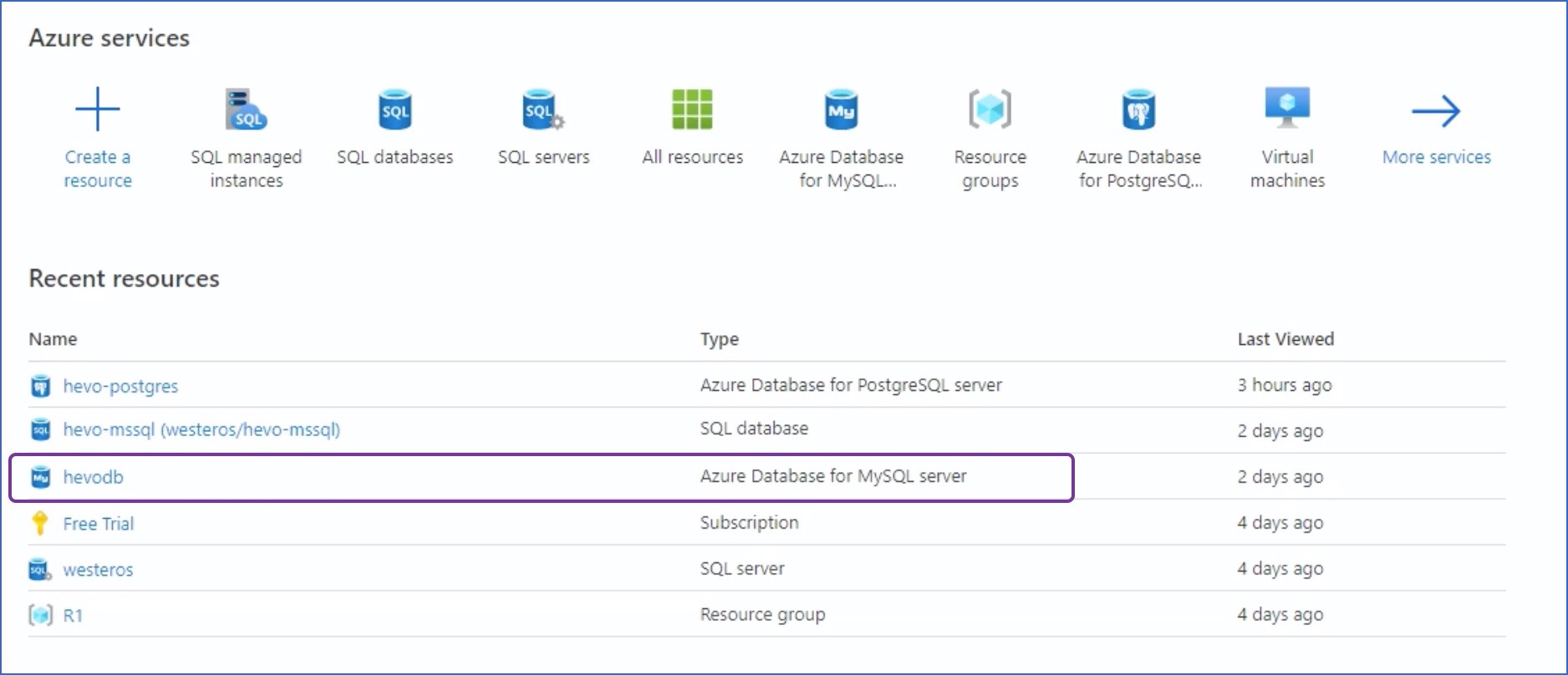Click '4 days ago' in westeros row
Screen dimensions: 1568x675
[1280, 569]
